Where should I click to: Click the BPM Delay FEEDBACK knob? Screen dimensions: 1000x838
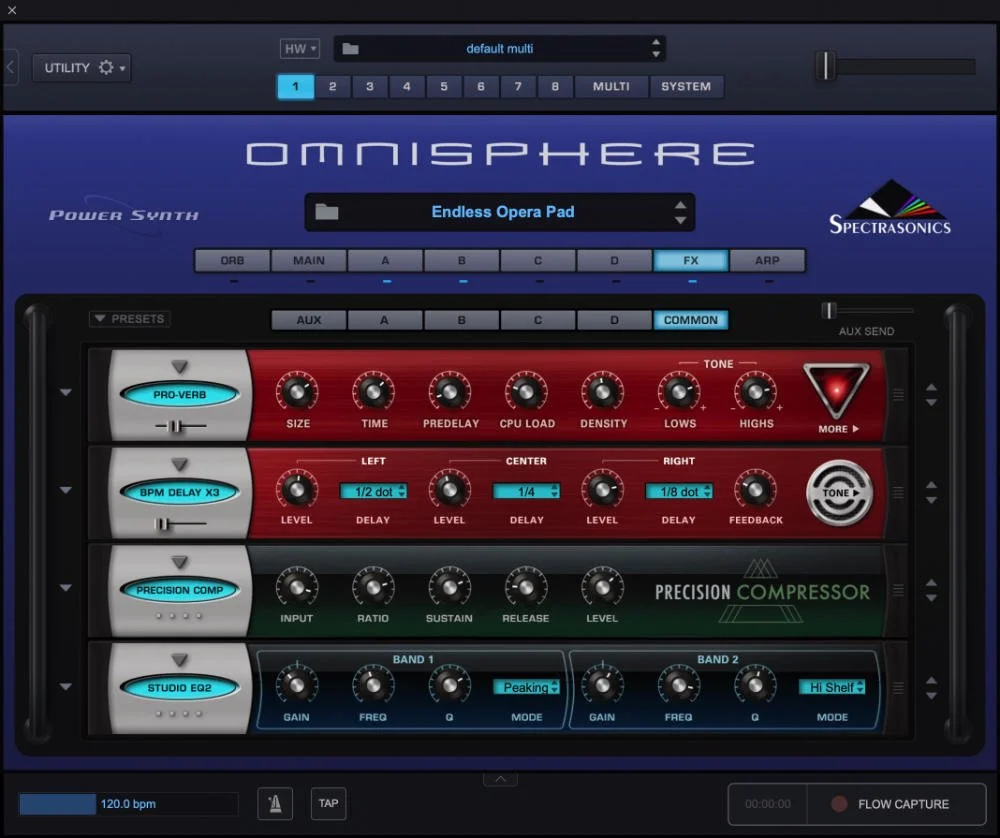pyautogui.click(x=756, y=490)
